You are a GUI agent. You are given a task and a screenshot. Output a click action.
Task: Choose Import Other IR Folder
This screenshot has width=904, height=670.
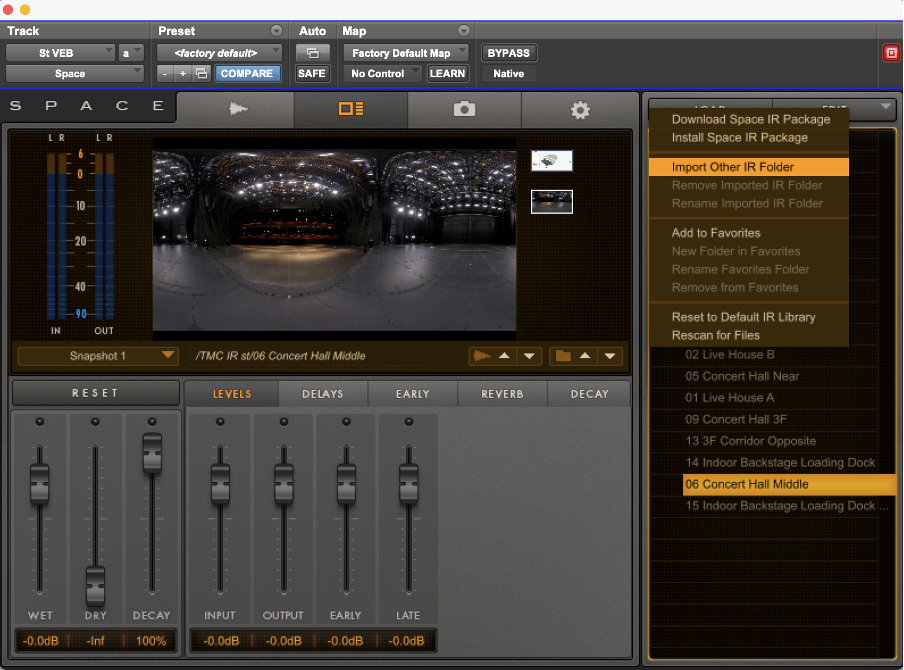pos(748,167)
